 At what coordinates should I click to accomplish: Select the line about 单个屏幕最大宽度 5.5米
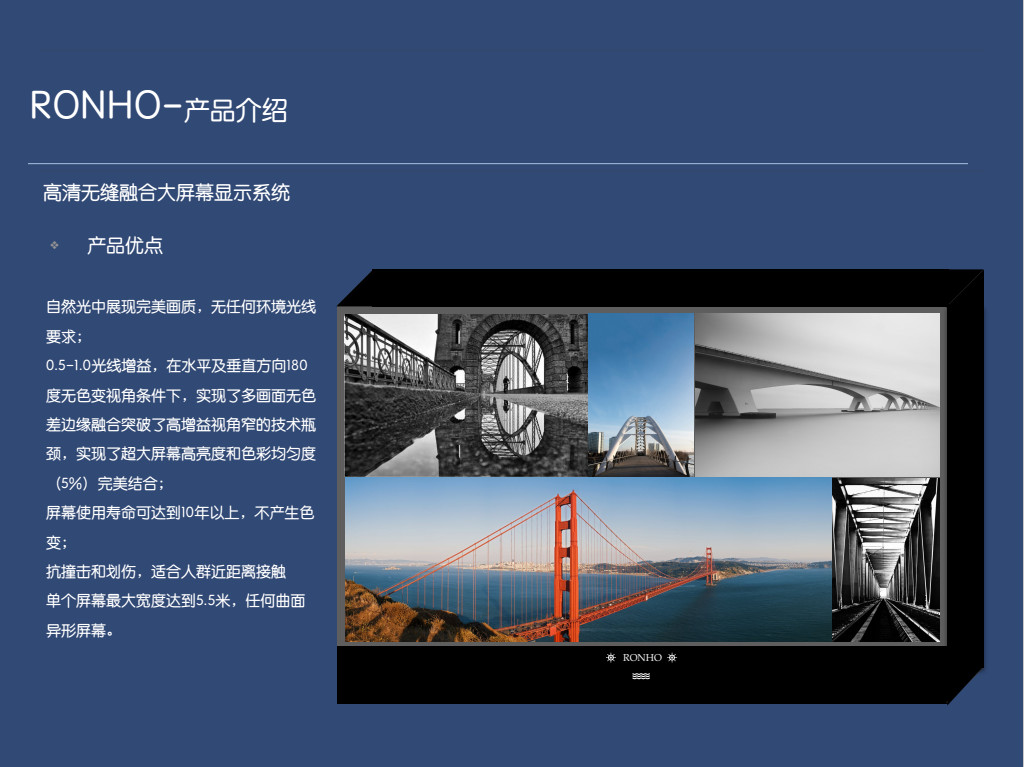point(176,602)
